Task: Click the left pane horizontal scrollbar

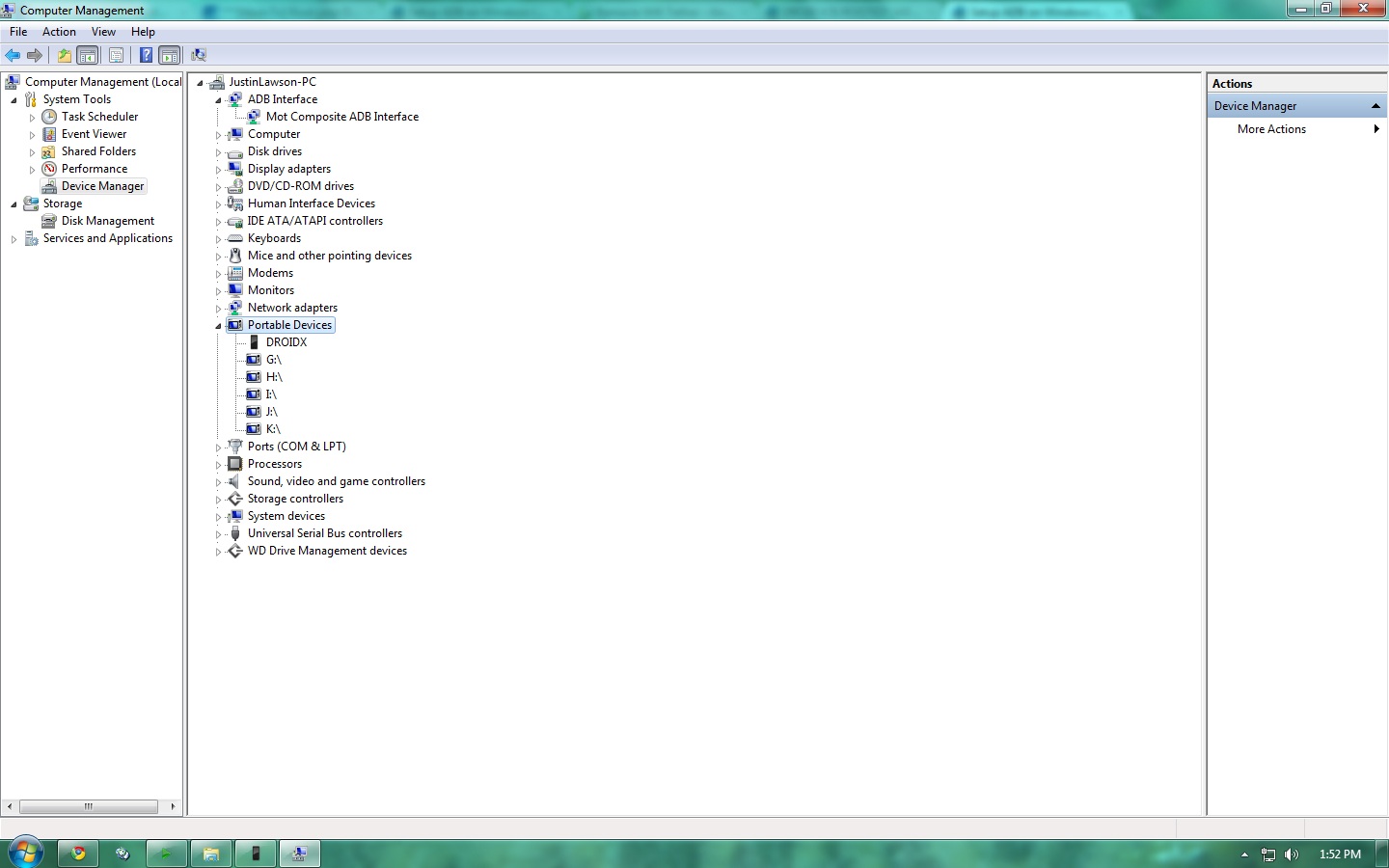Action: click(89, 806)
